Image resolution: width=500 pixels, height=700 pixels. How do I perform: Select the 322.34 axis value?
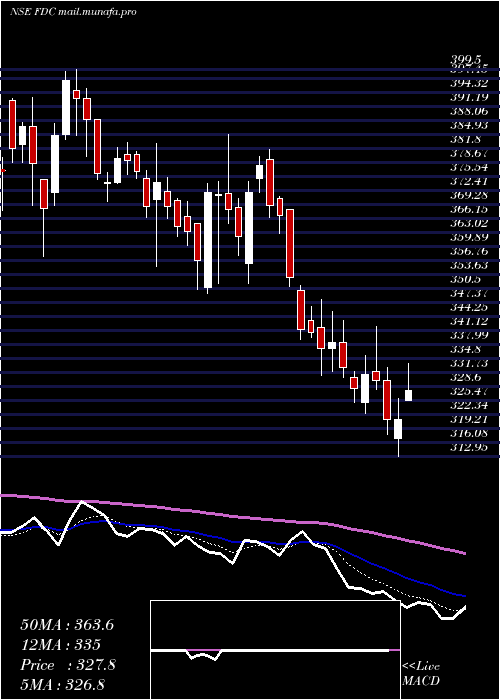469,405
